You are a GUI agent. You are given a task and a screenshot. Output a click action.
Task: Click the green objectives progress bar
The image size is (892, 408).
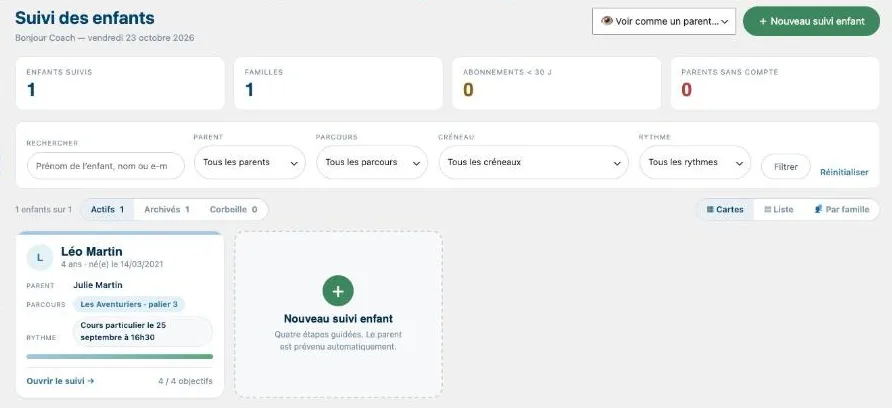[119, 357]
